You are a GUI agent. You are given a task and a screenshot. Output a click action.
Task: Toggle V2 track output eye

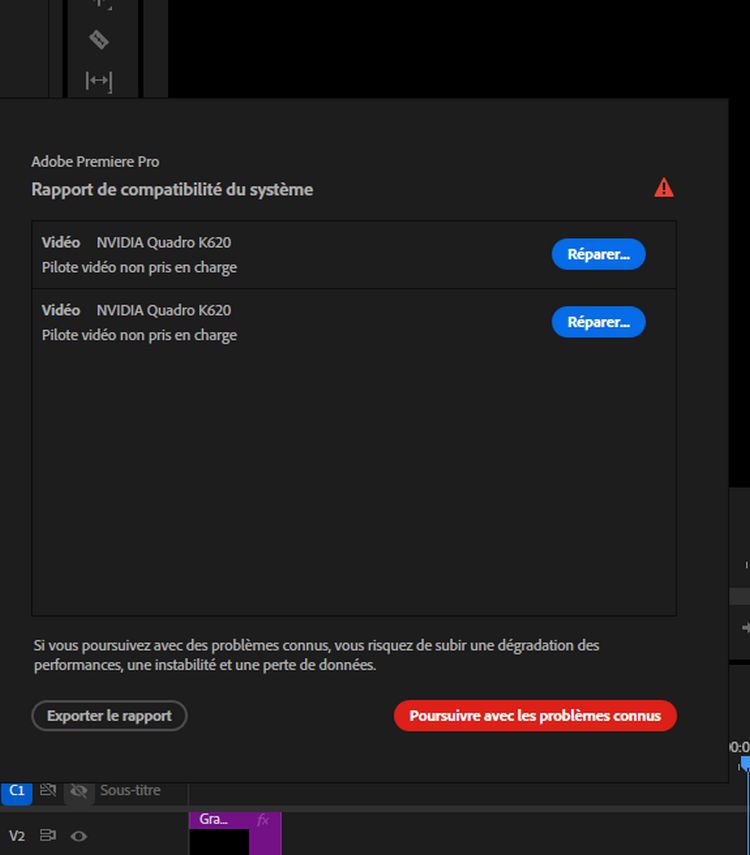(79, 836)
